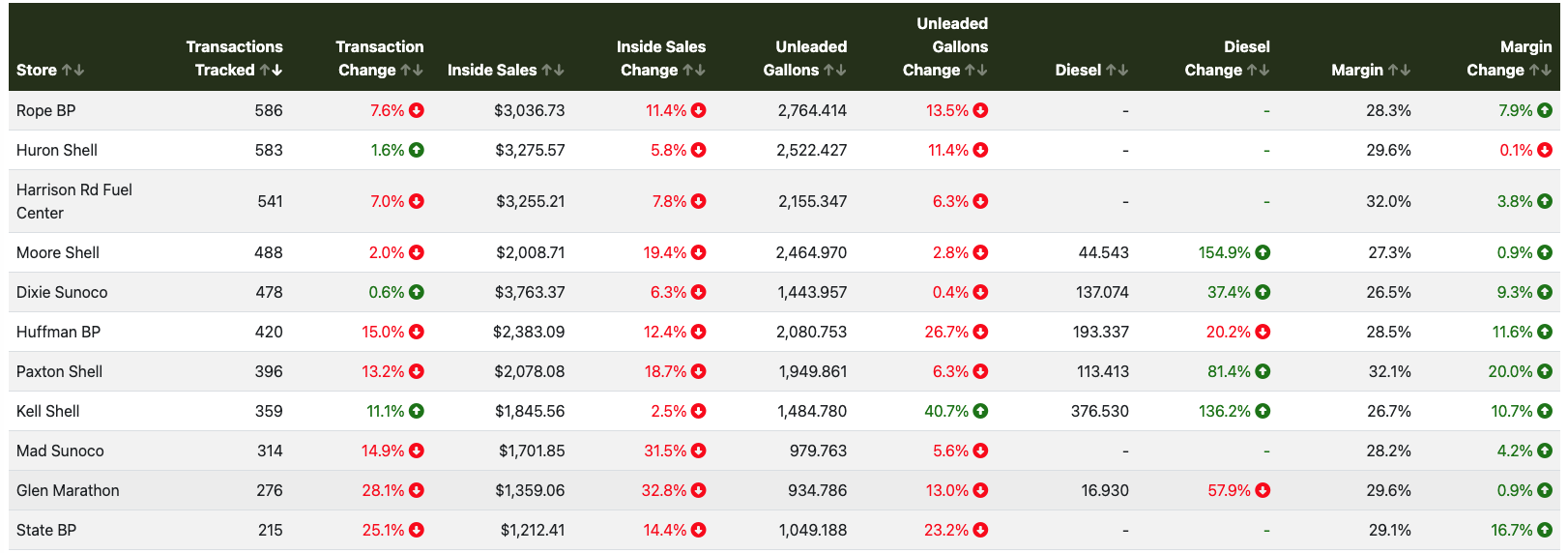
Task: Click the Glen Marathon store name
Action: pyautogui.click(x=68, y=491)
